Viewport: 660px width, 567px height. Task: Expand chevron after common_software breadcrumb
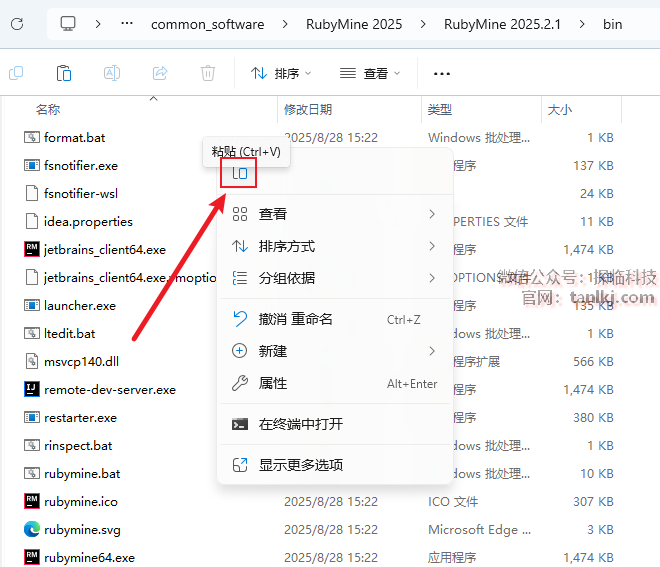[285, 24]
